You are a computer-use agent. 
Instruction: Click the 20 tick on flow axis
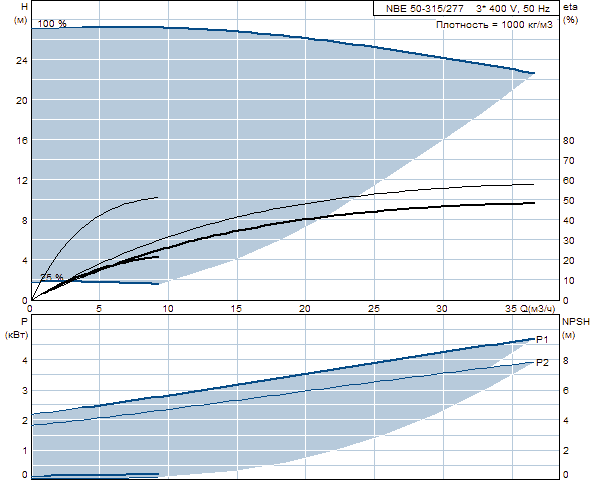(x=305, y=309)
